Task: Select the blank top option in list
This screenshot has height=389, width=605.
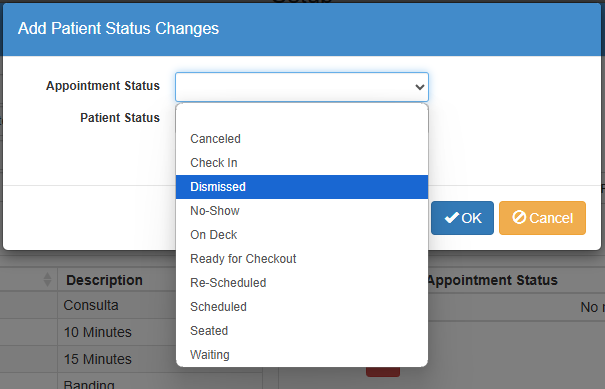Action: click(x=302, y=115)
